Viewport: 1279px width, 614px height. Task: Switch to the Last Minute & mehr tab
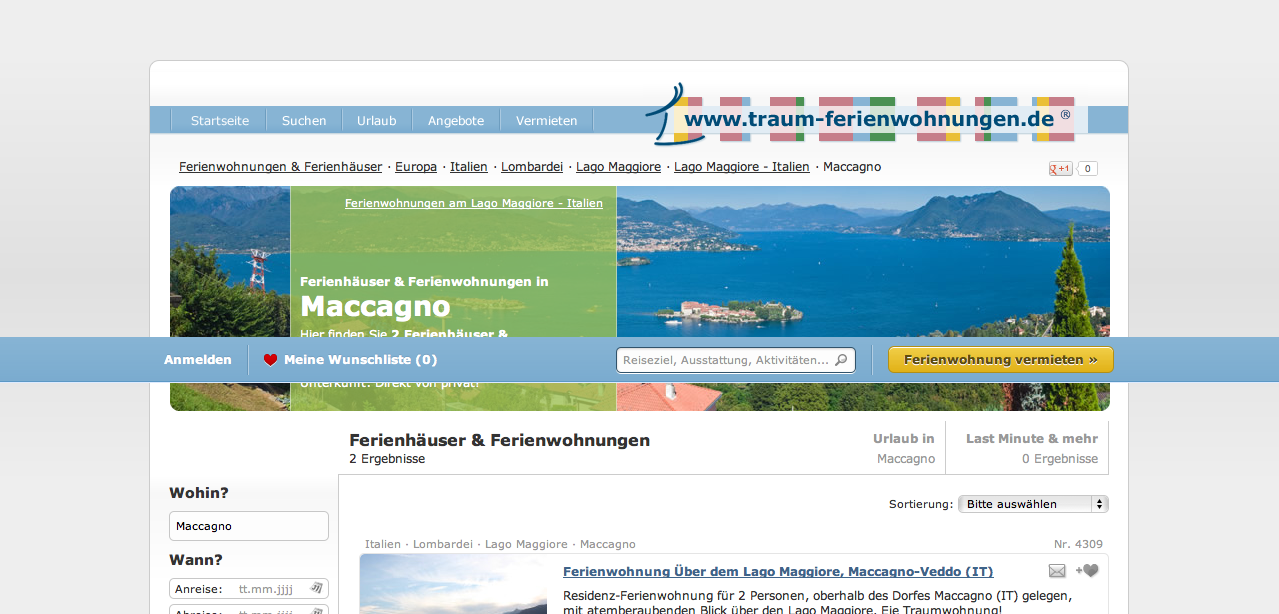[1031, 448]
